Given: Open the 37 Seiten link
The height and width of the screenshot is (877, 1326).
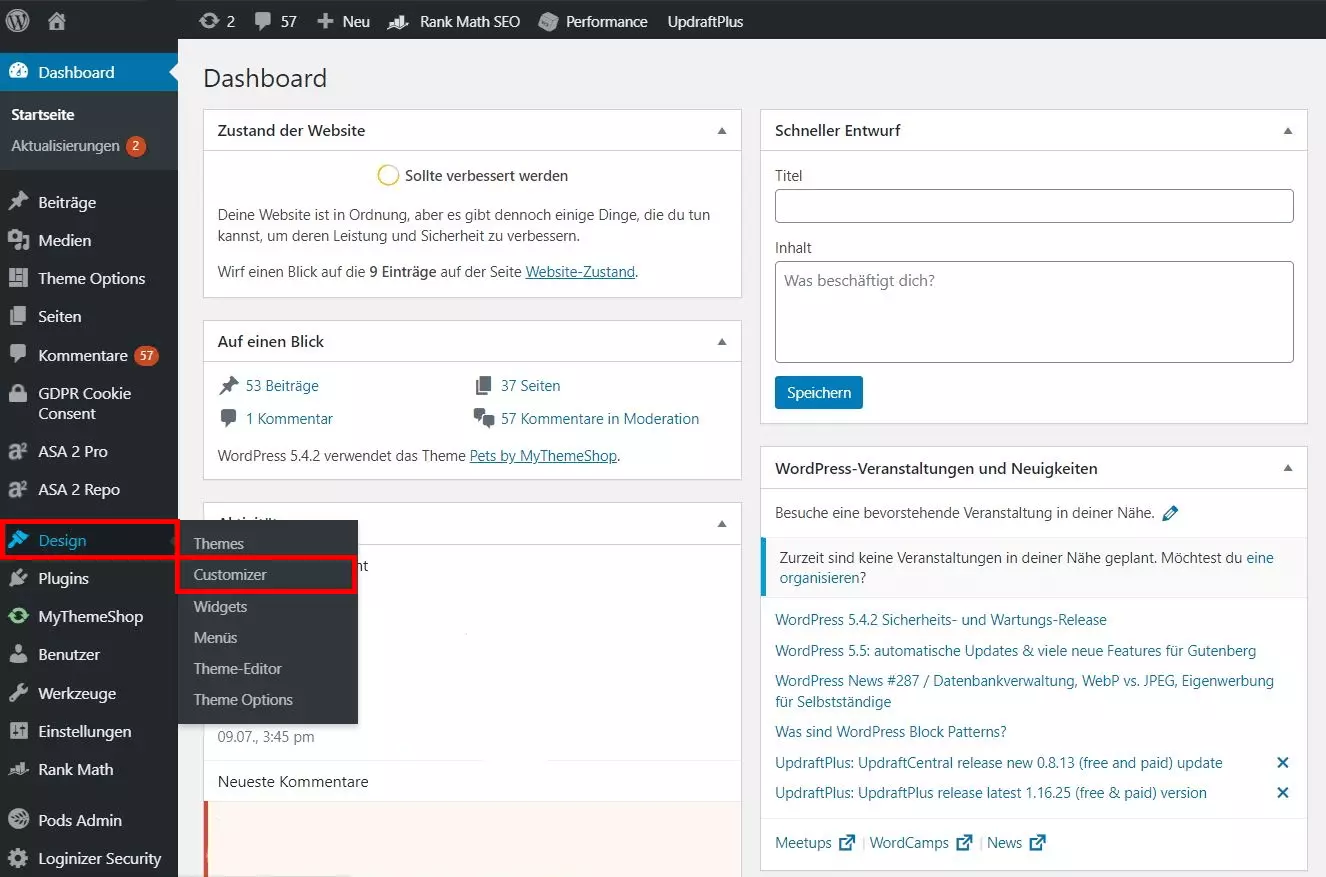Looking at the screenshot, I should click(530, 385).
